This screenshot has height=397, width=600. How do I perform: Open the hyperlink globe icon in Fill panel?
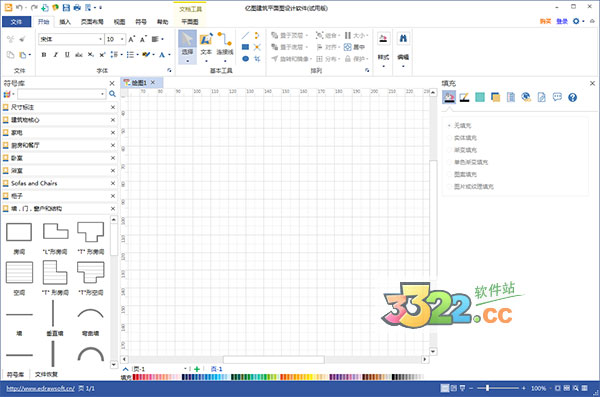coord(526,97)
